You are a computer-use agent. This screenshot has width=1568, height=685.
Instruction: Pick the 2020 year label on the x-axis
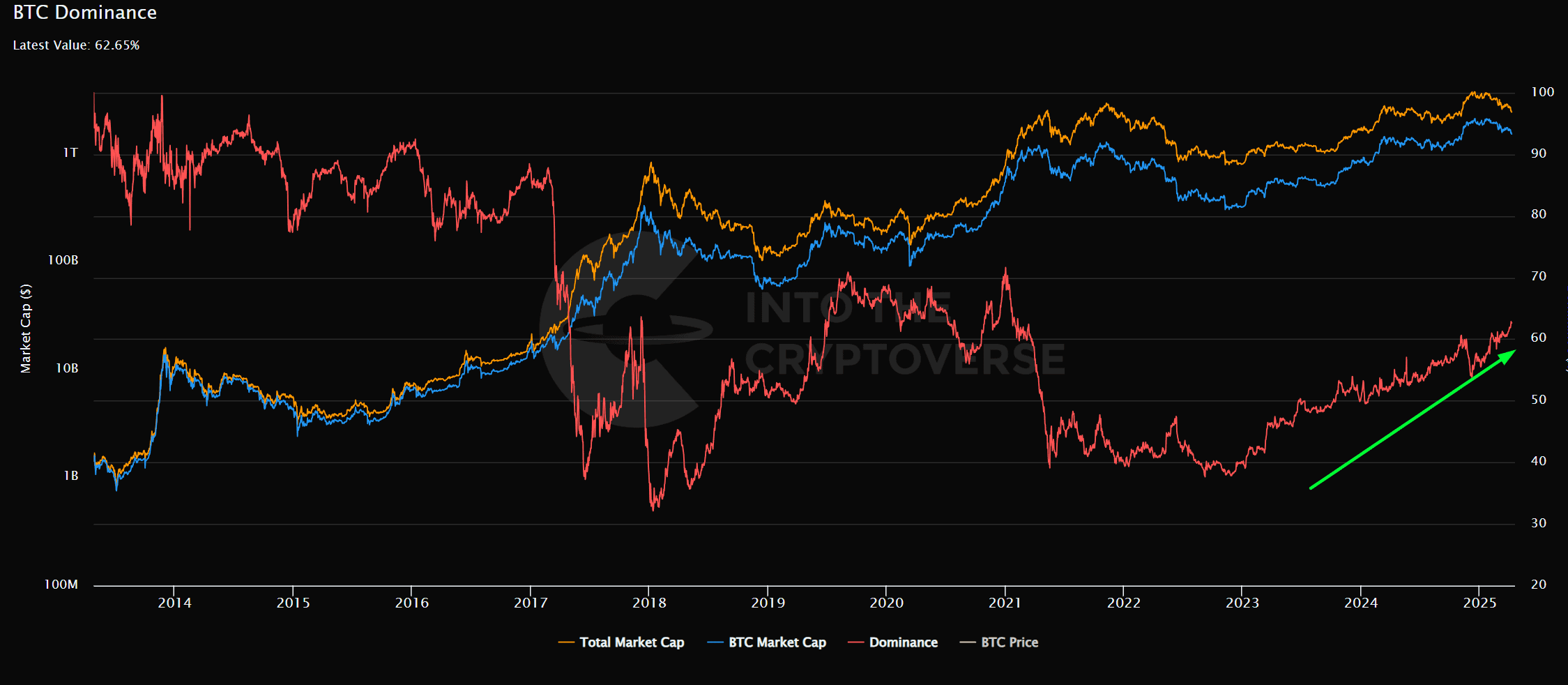pos(886,603)
